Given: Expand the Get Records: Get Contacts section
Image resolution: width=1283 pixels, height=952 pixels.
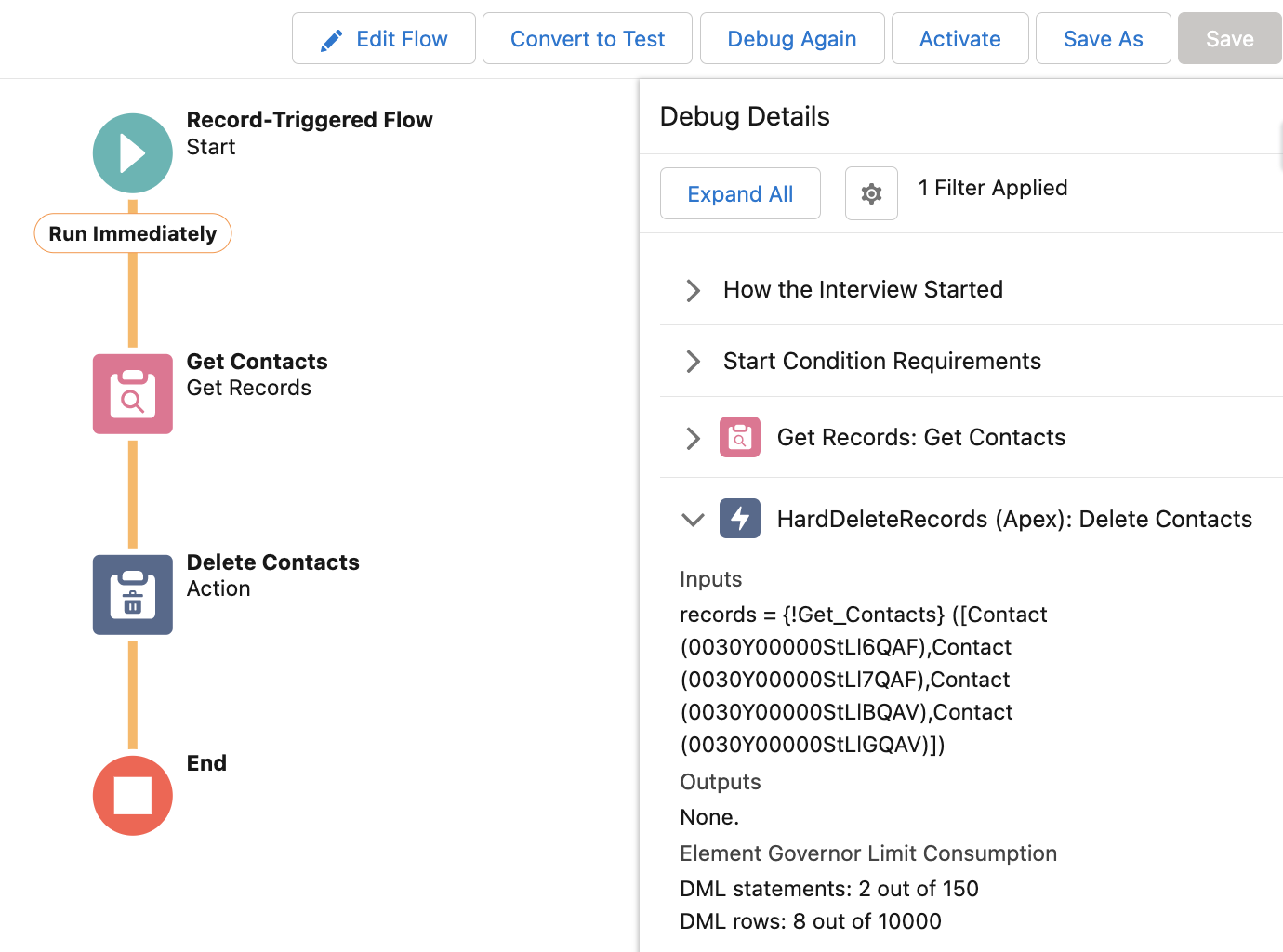Looking at the screenshot, I should tap(692, 437).
